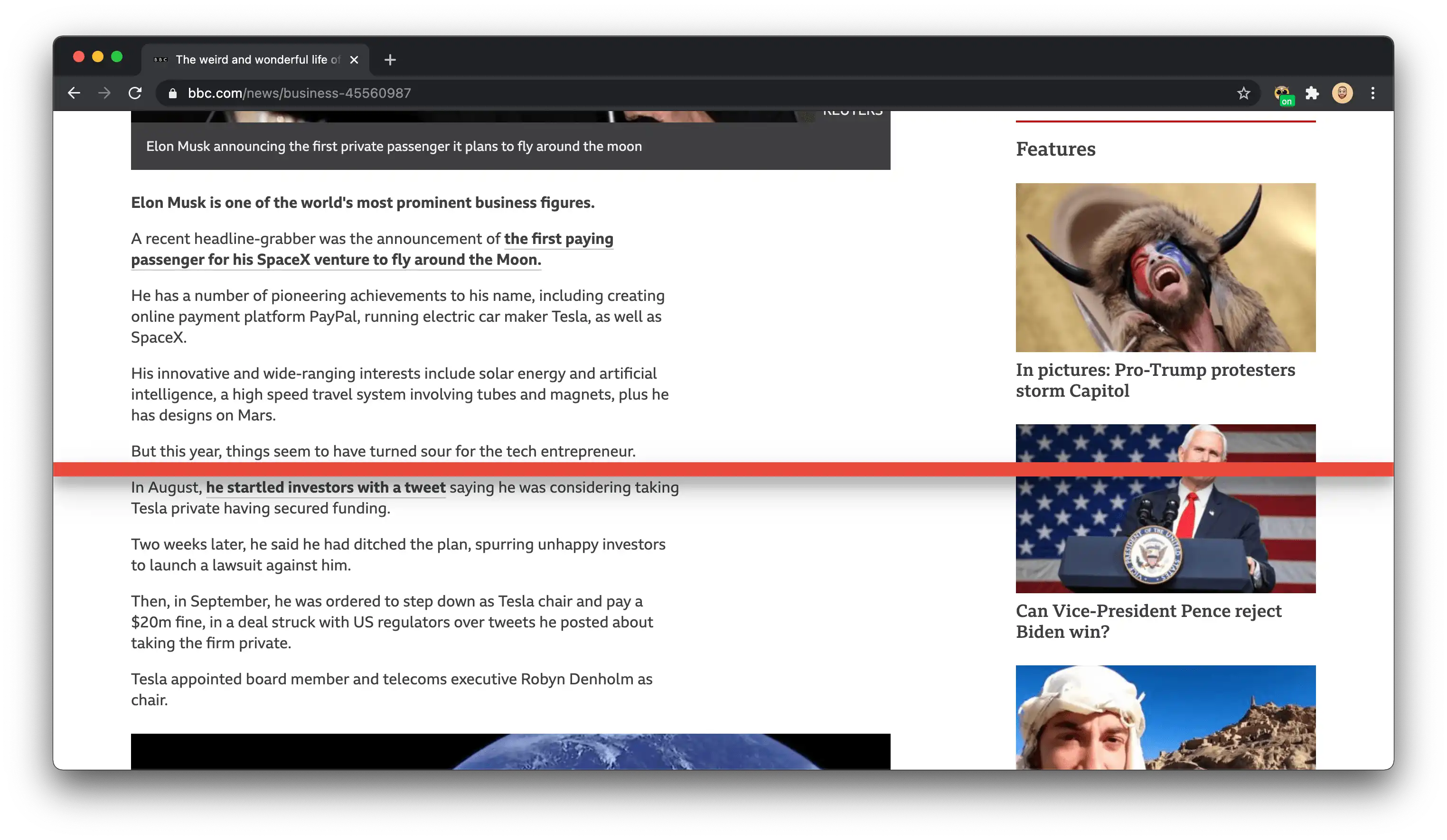Minimize the window with the yellow button

click(x=98, y=56)
